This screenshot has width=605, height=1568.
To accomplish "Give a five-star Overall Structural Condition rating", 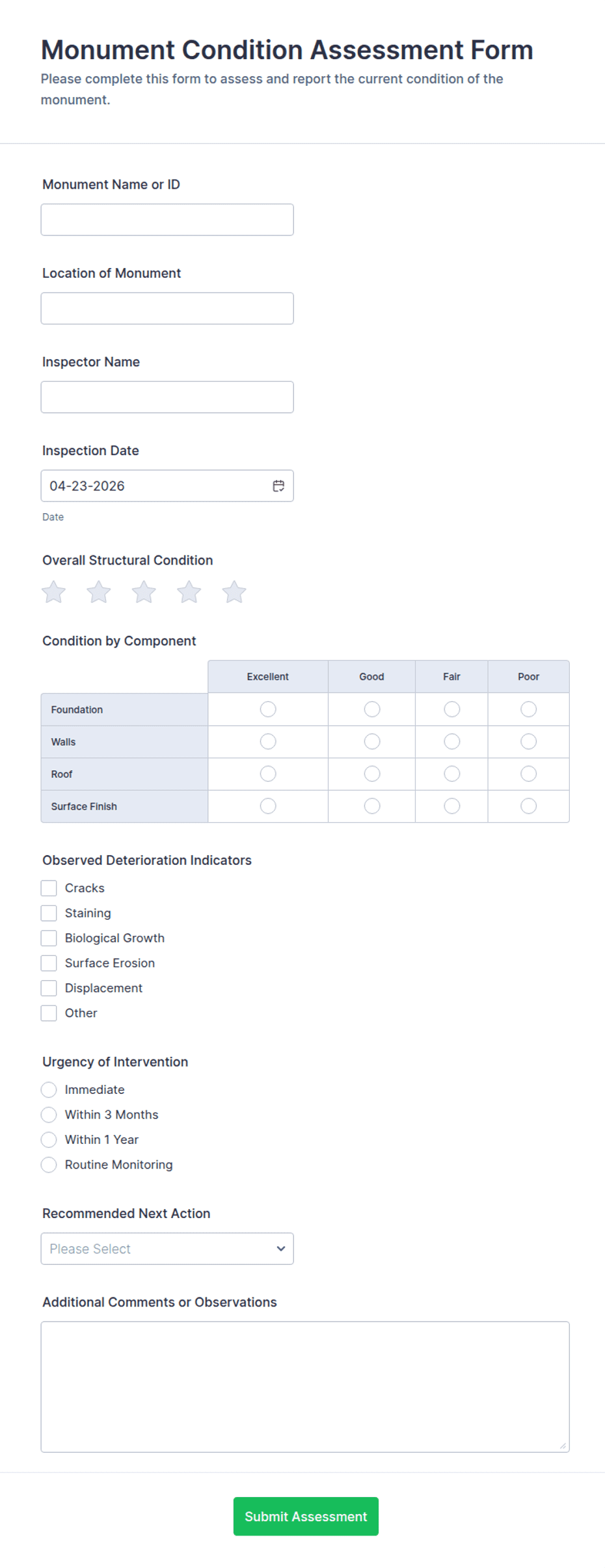I will 234,592.
